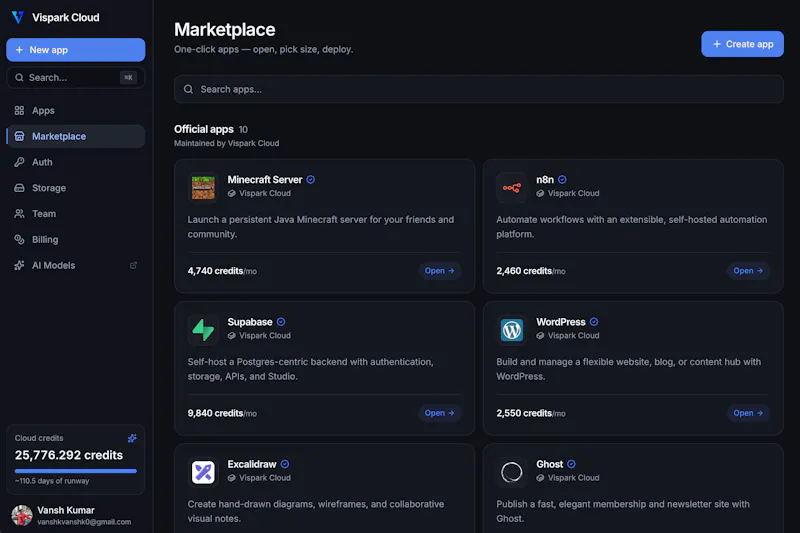Click the verified badge next to WordPress
This screenshot has width=800, height=533.
click(x=594, y=322)
